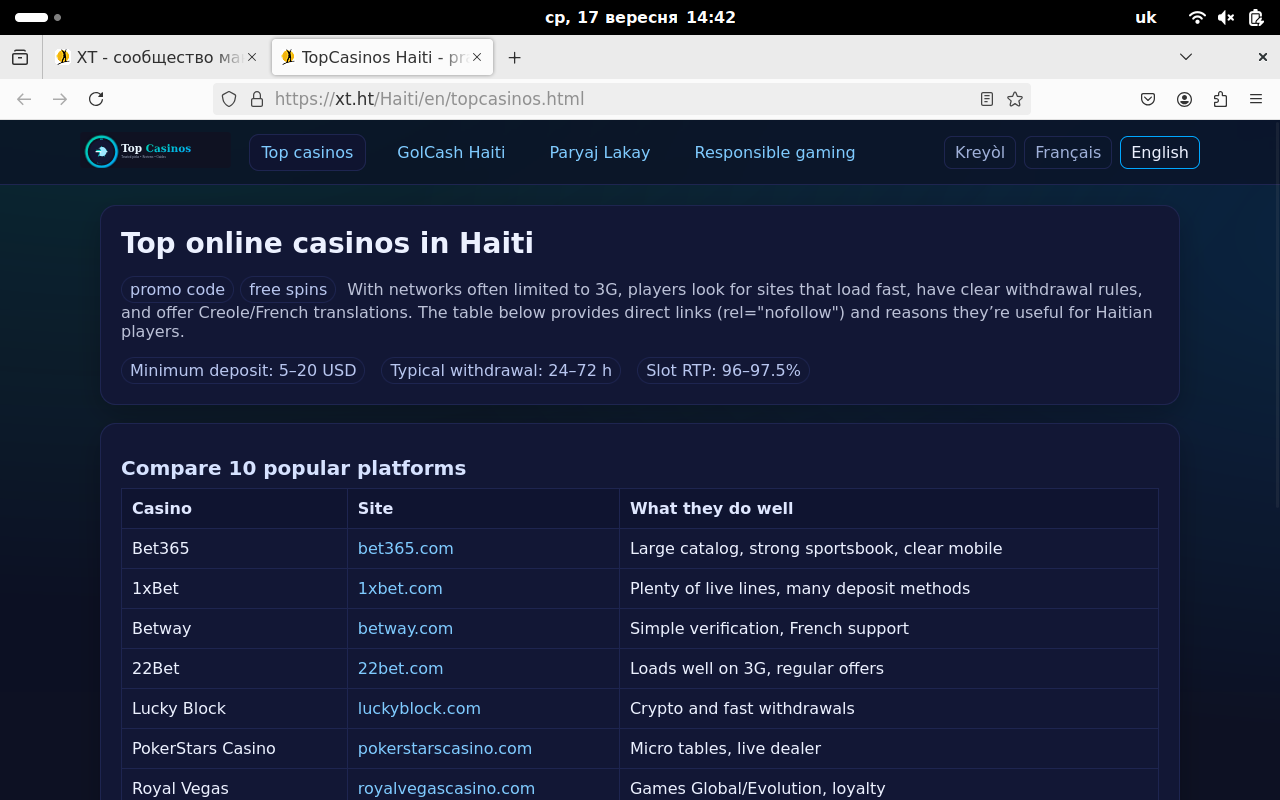This screenshot has height=800, width=1280.
Task: Open the date and time clock menu
Action: point(640,17)
